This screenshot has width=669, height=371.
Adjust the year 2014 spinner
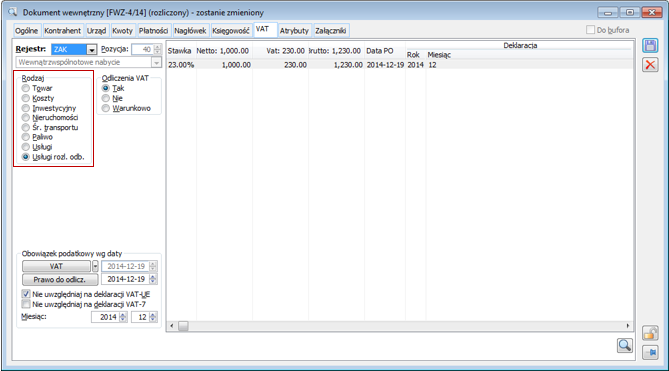click(x=123, y=317)
